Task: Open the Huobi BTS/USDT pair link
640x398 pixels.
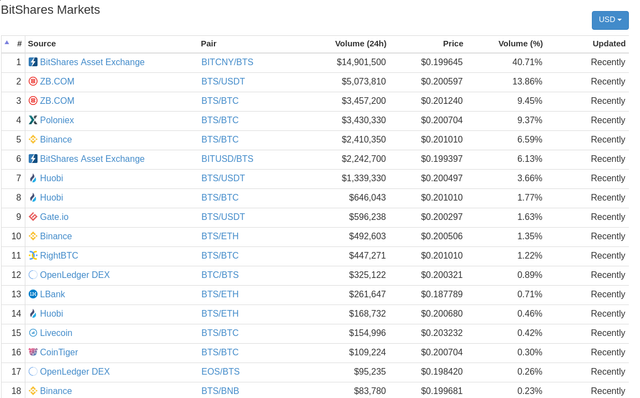Action: pyautogui.click(x=223, y=178)
